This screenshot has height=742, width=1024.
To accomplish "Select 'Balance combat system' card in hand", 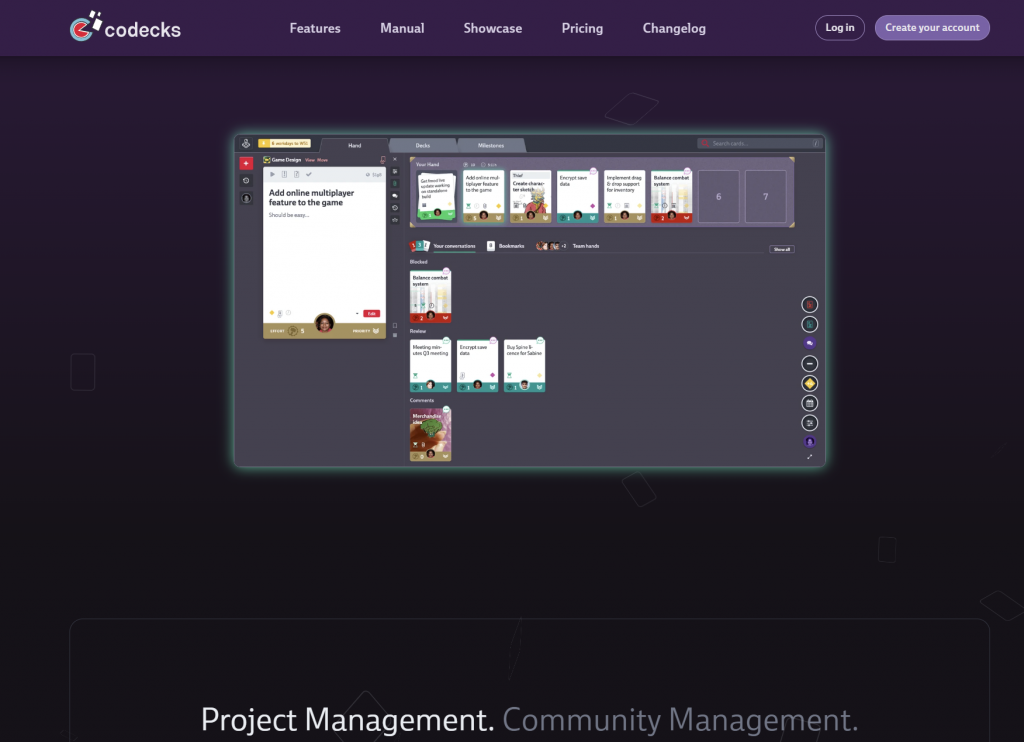I will point(671,197).
